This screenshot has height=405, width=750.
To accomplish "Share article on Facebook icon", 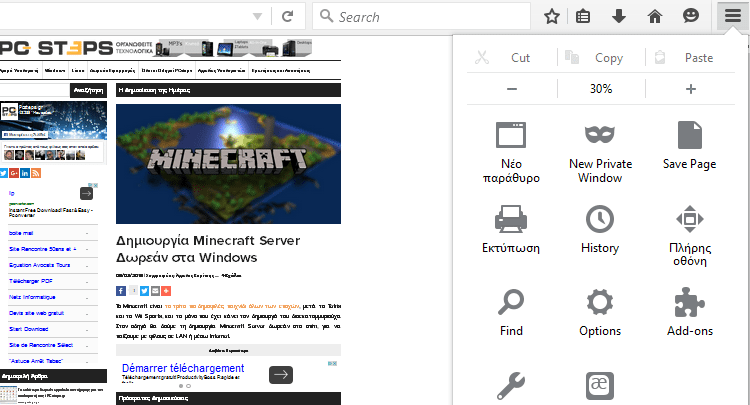I will [121, 291].
